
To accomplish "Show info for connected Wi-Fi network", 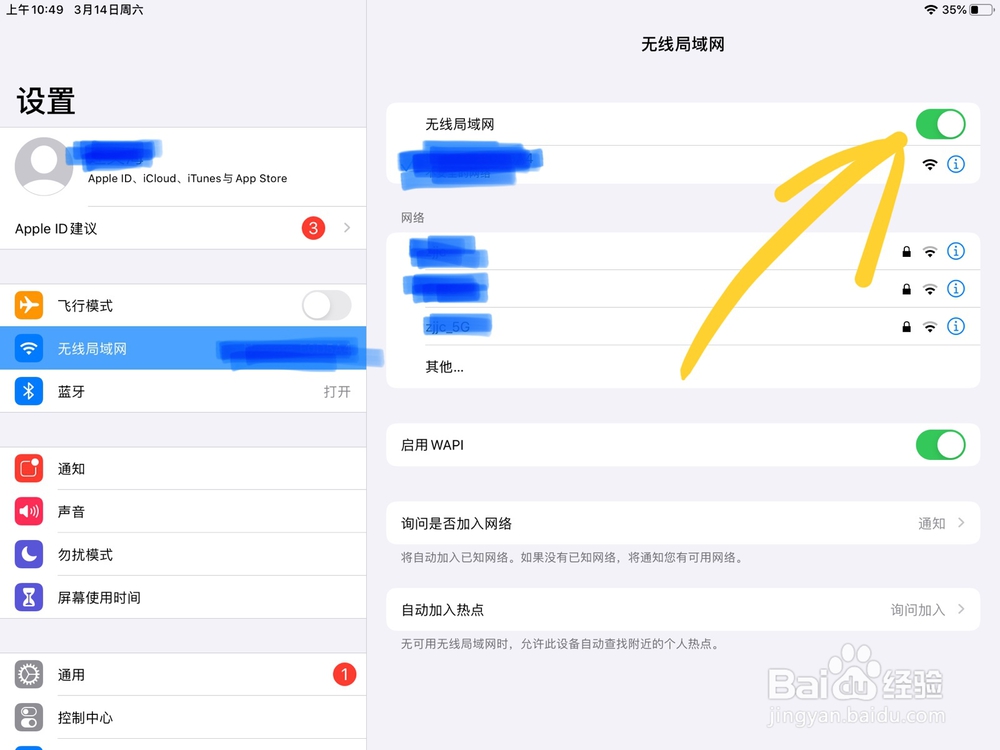I will (x=955, y=164).
